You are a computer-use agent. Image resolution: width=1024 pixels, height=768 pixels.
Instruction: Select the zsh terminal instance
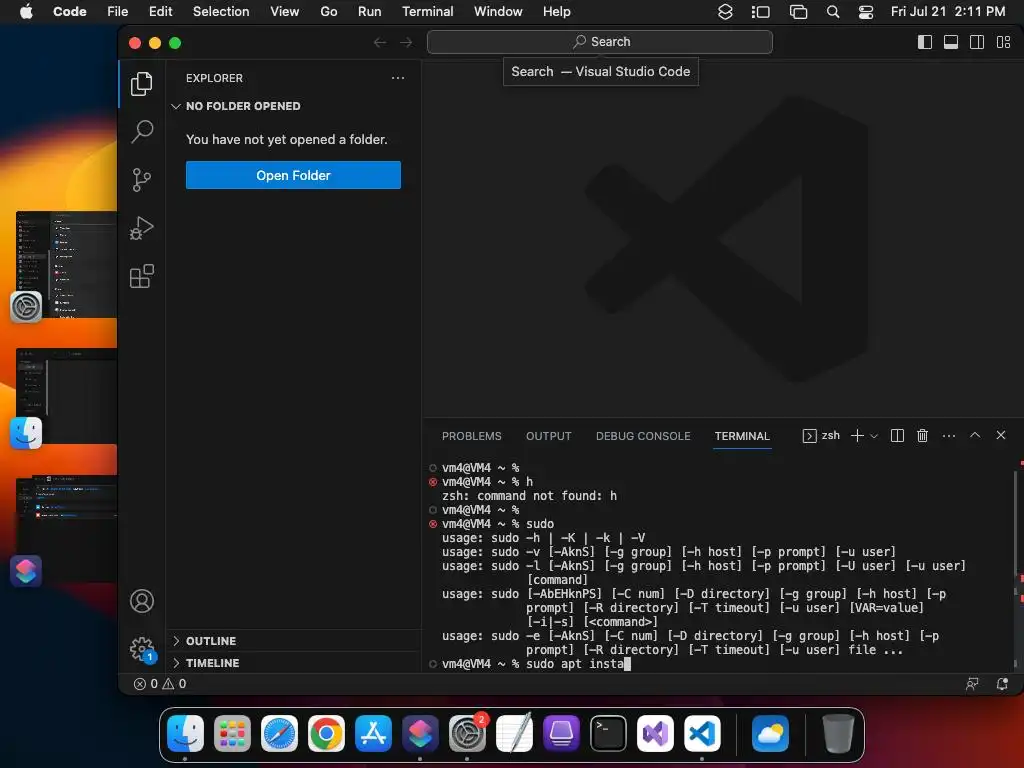click(821, 436)
